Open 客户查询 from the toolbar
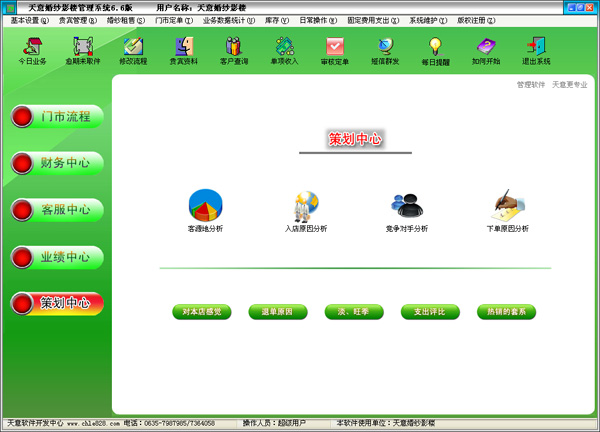Screen dimensions: 600x432 coord(233,46)
